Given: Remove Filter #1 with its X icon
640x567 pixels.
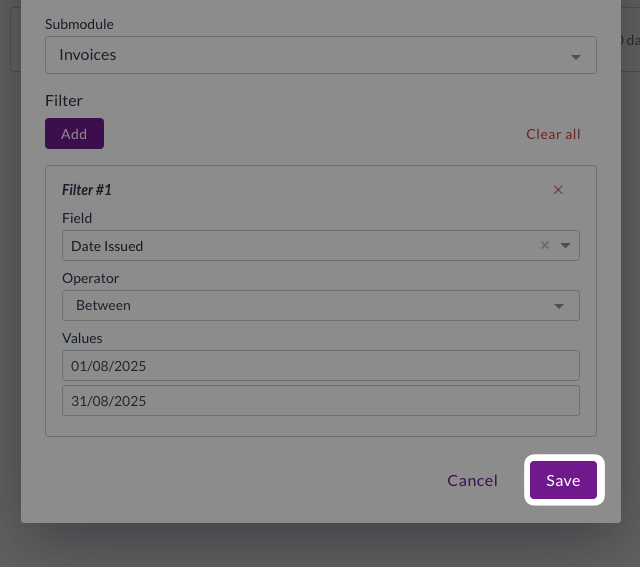Looking at the screenshot, I should click(558, 190).
